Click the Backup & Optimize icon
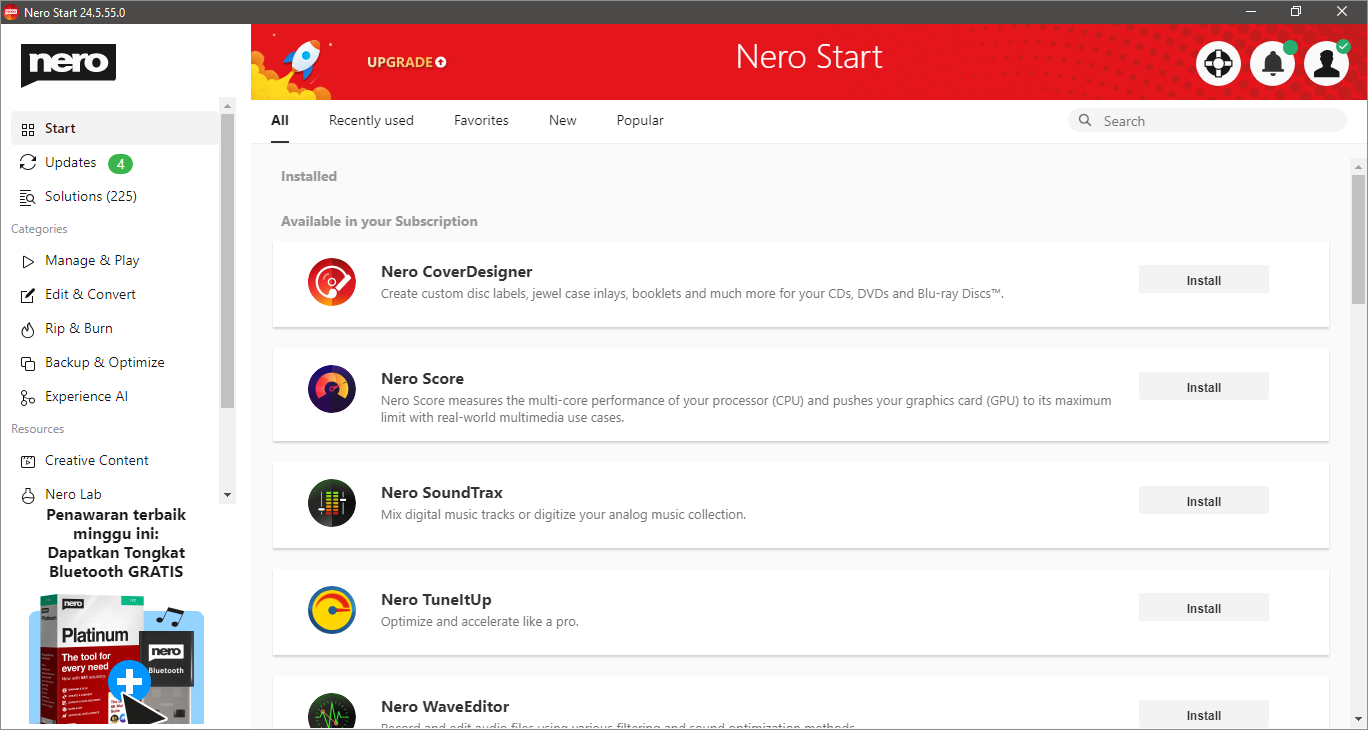Screen dimensions: 1368x730 (x=28, y=363)
